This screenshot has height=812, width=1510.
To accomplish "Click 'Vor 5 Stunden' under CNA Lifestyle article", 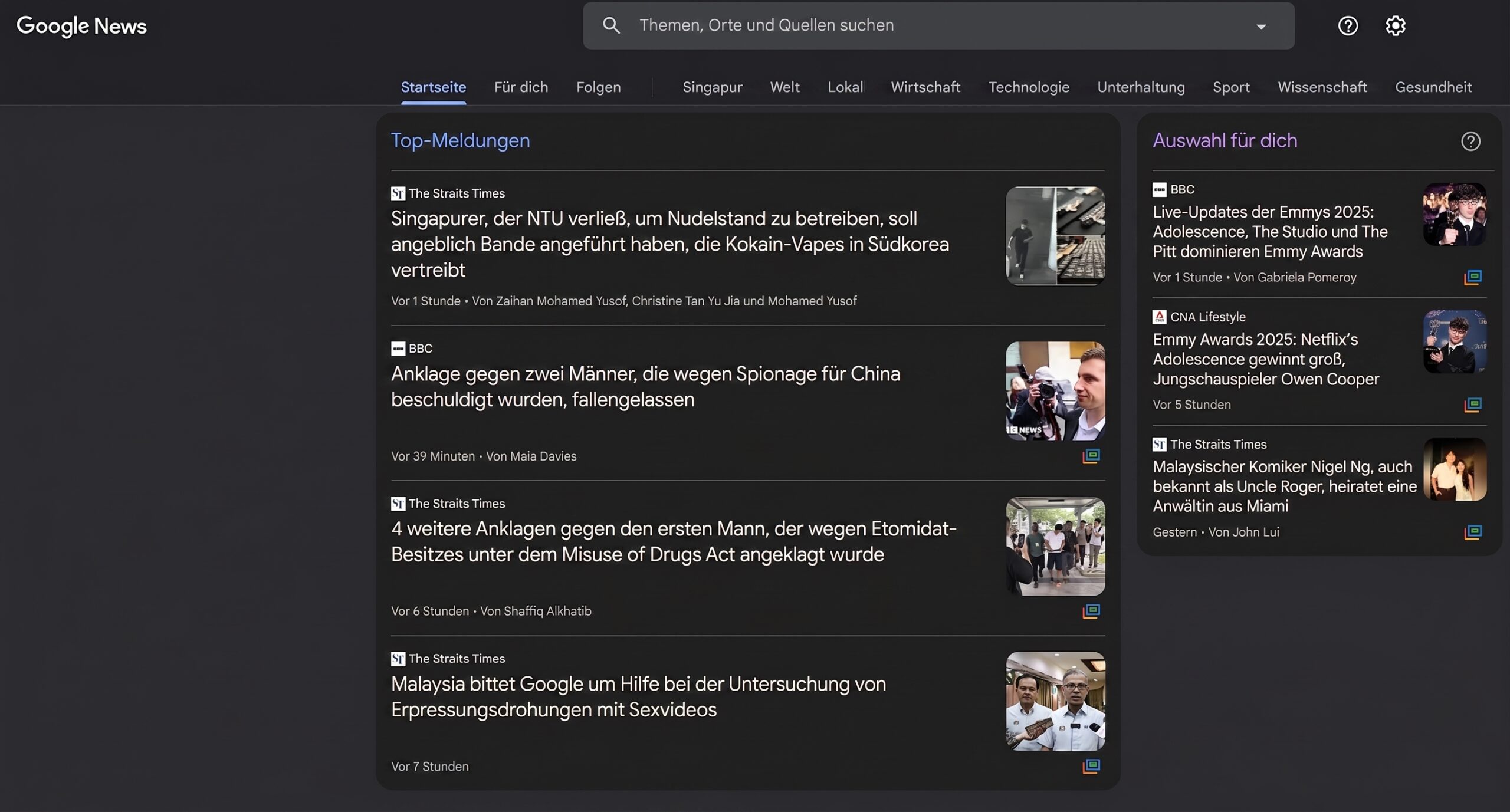I will (x=1191, y=405).
